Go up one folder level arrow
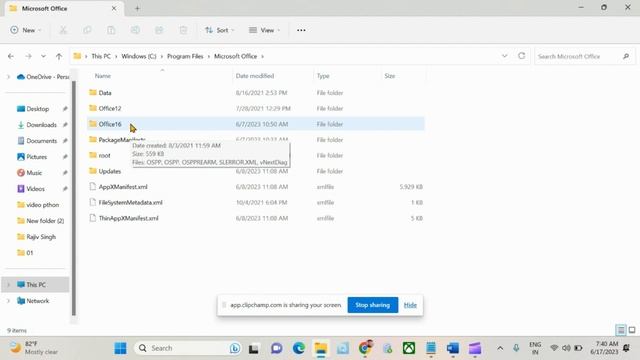Screen dimensions: 640x360 (59, 56)
